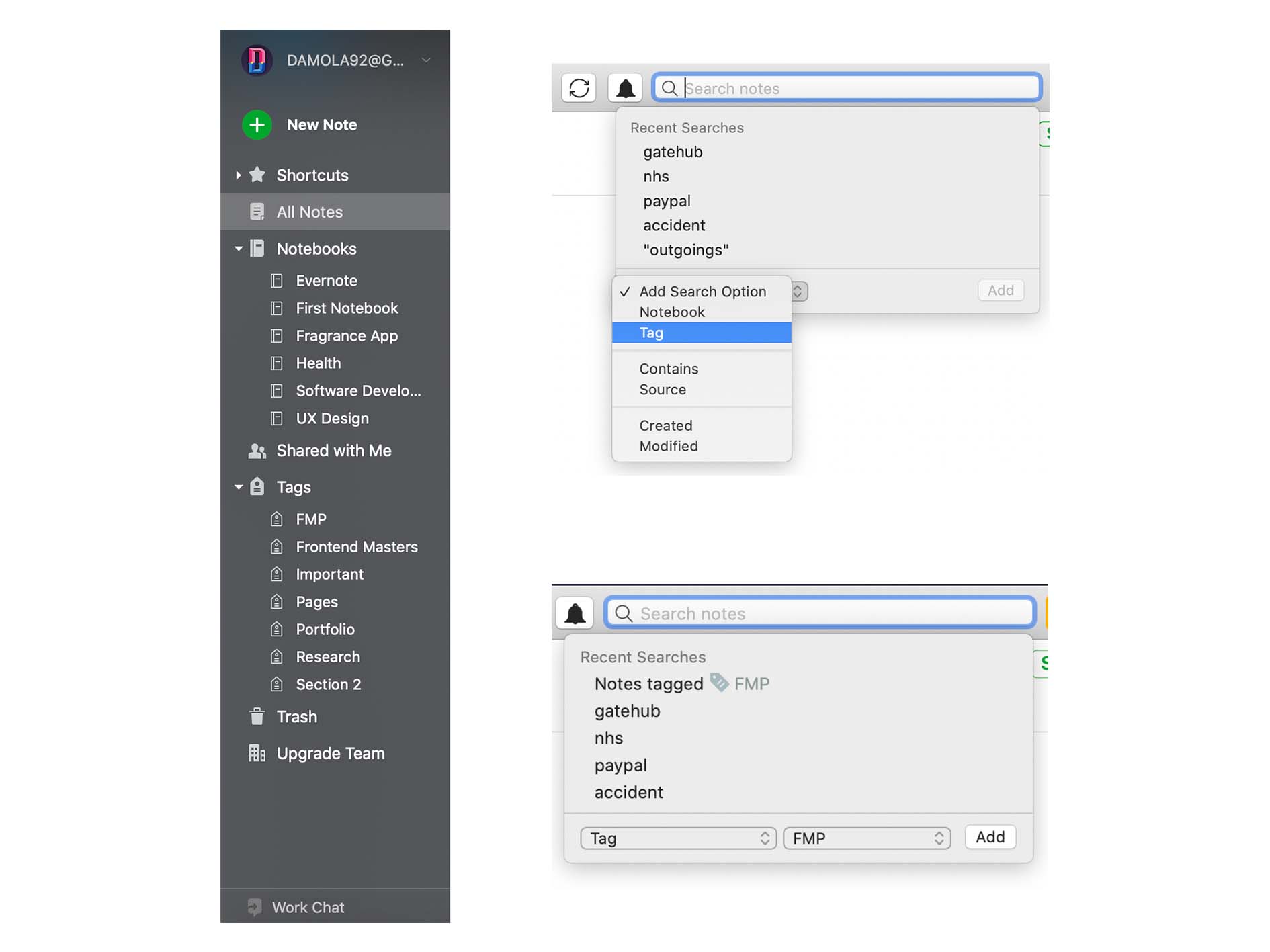Select the Add Search Option entry
The image size is (1270, 952).
pos(702,292)
